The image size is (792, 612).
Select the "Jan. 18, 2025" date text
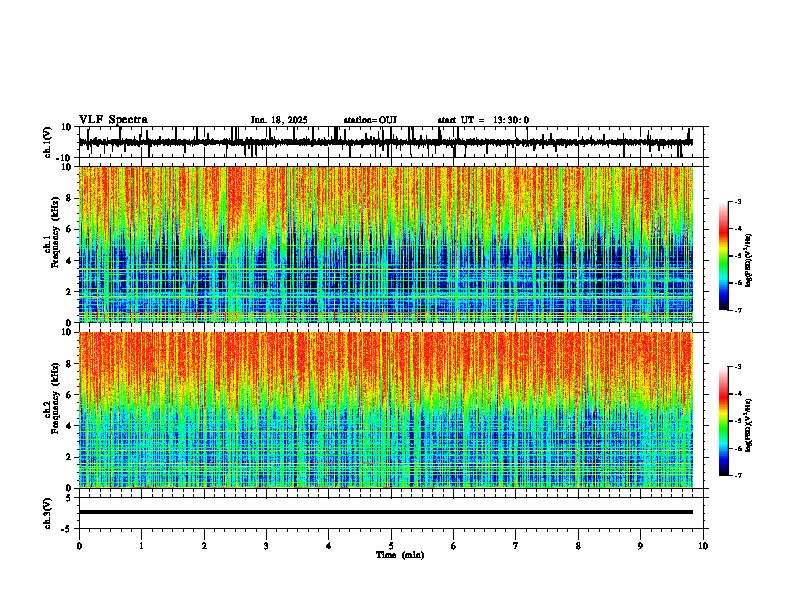coord(279,120)
